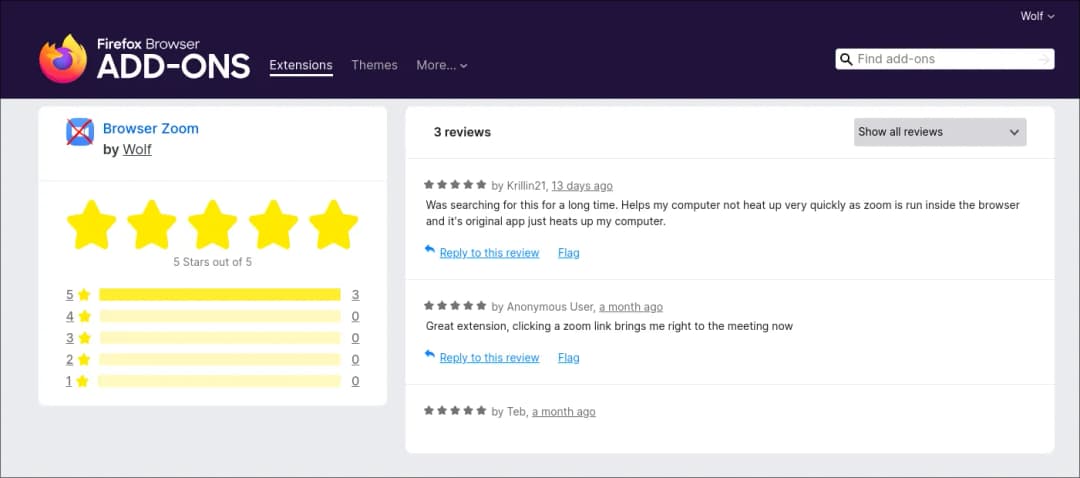
Task: Open the Show all reviews dropdown
Action: click(x=940, y=132)
